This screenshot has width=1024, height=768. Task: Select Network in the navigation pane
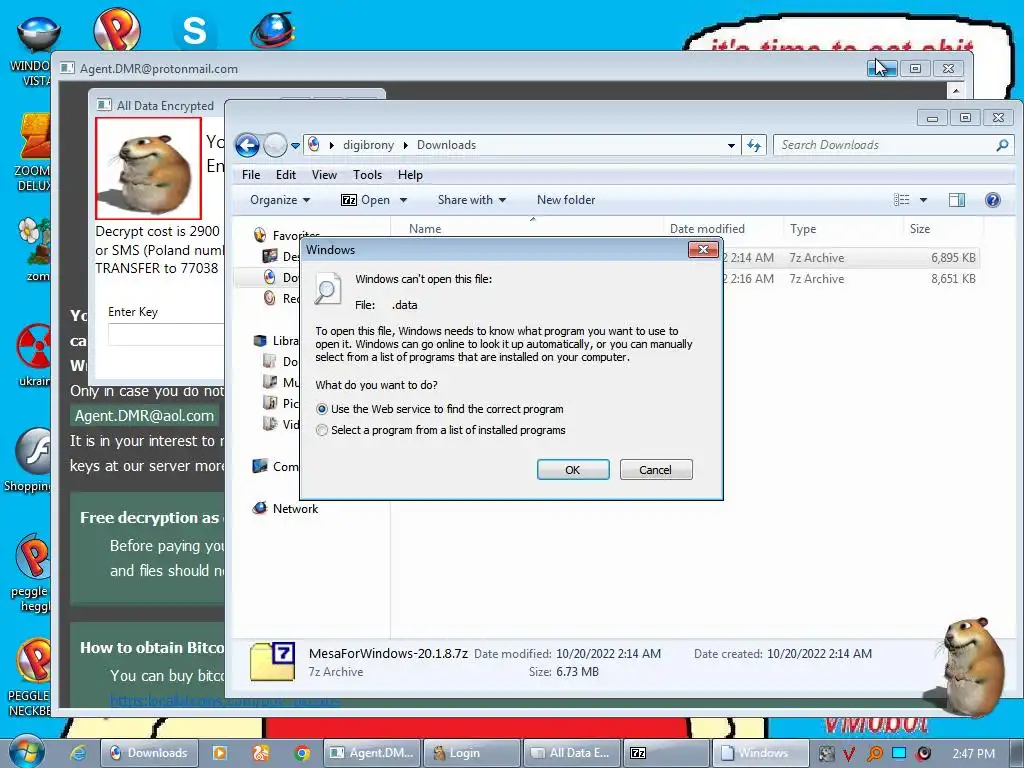pos(295,509)
